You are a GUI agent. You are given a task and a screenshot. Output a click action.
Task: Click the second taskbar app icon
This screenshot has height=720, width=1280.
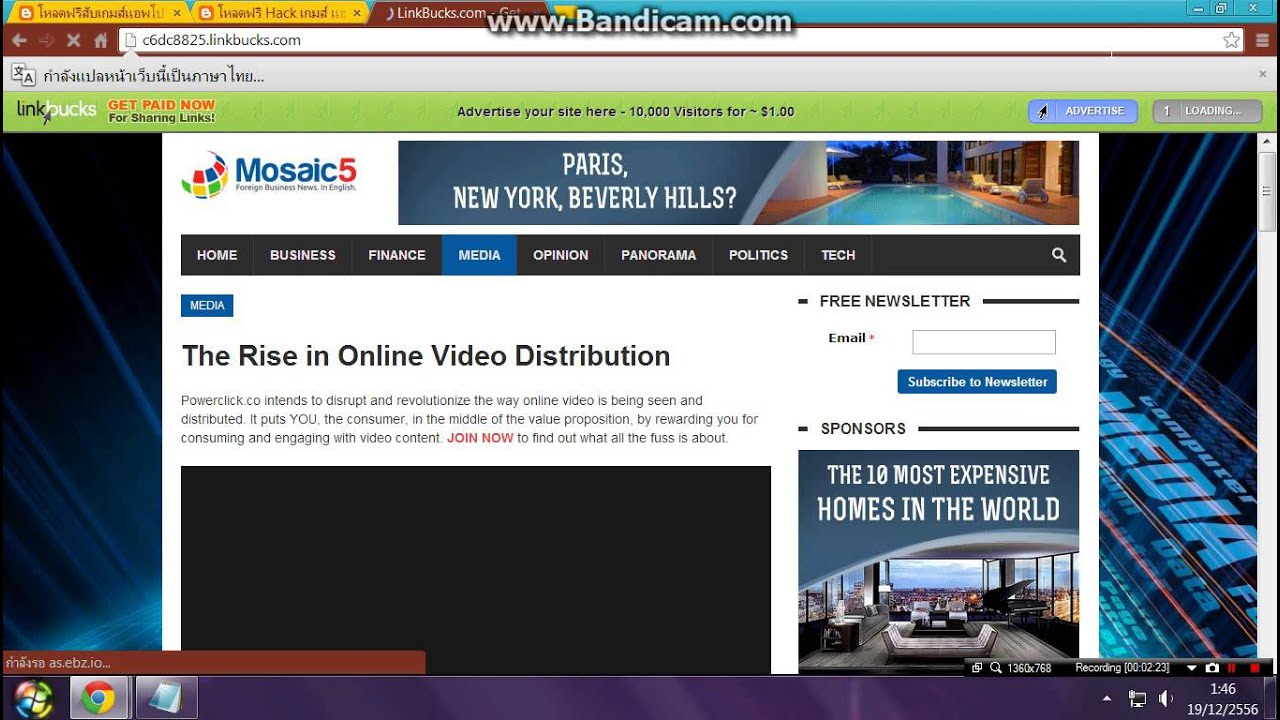[167, 698]
